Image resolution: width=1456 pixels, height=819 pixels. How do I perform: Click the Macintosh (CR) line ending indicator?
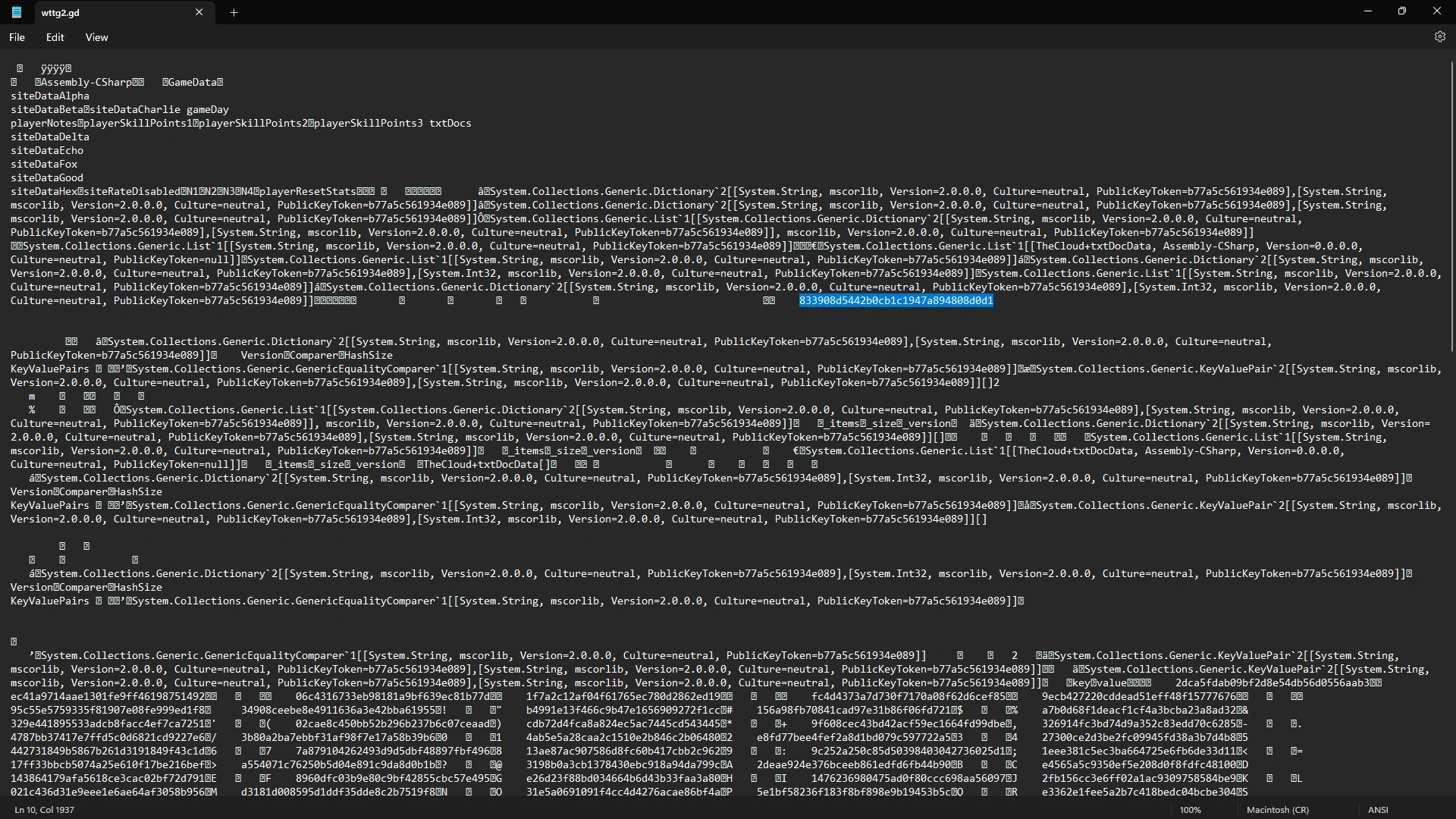point(1277,810)
